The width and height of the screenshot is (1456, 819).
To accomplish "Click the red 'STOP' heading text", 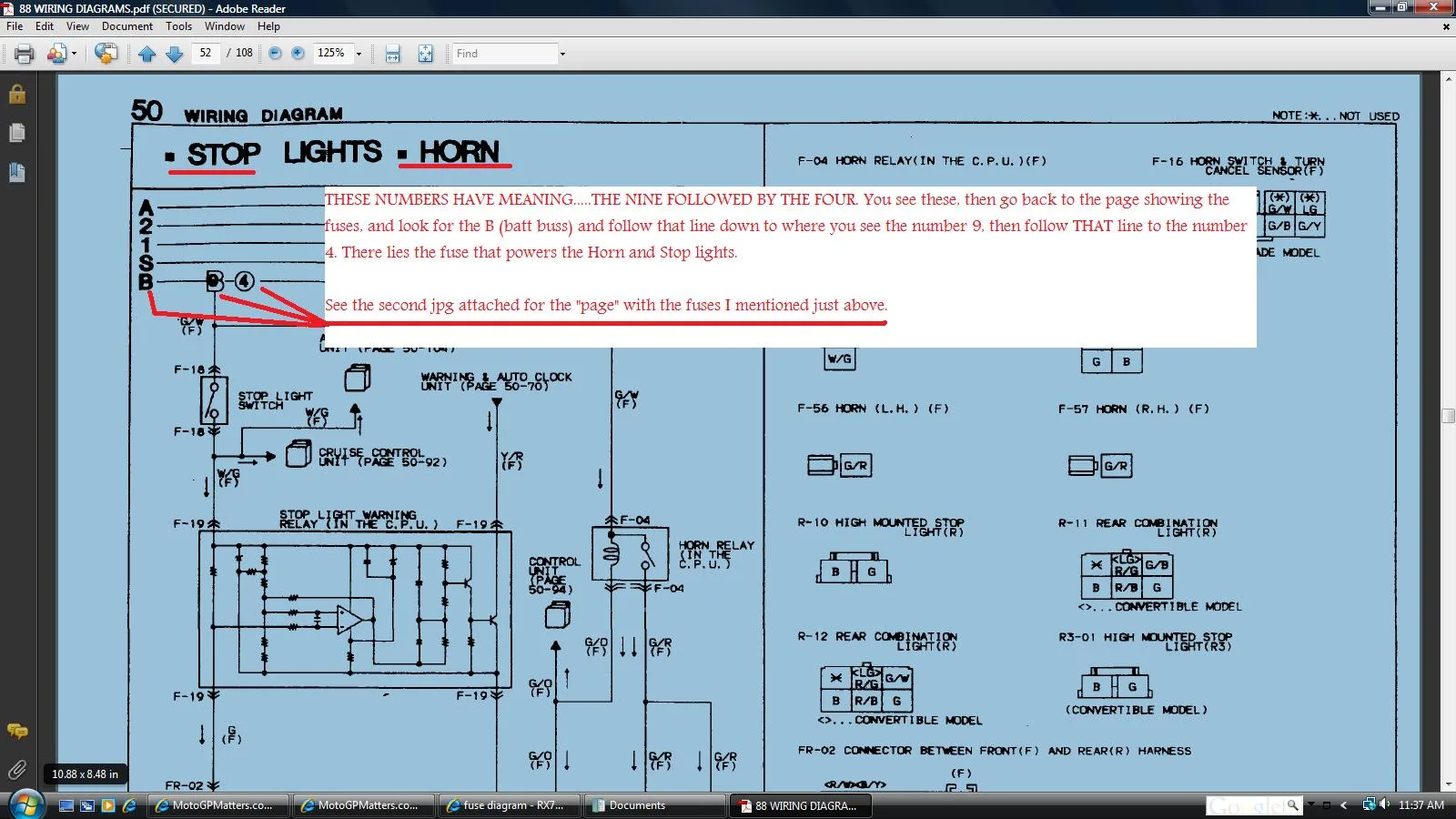I will [x=223, y=154].
